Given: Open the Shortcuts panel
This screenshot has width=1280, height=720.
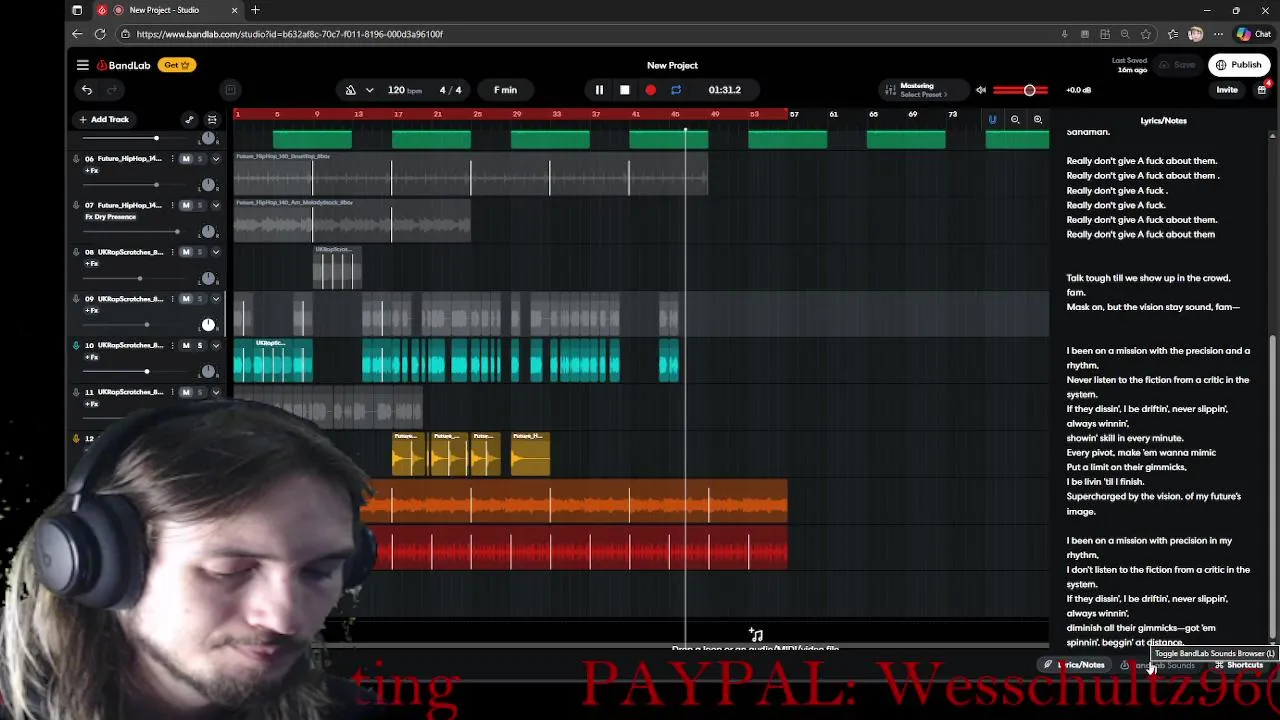Looking at the screenshot, I should (1239, 665).
